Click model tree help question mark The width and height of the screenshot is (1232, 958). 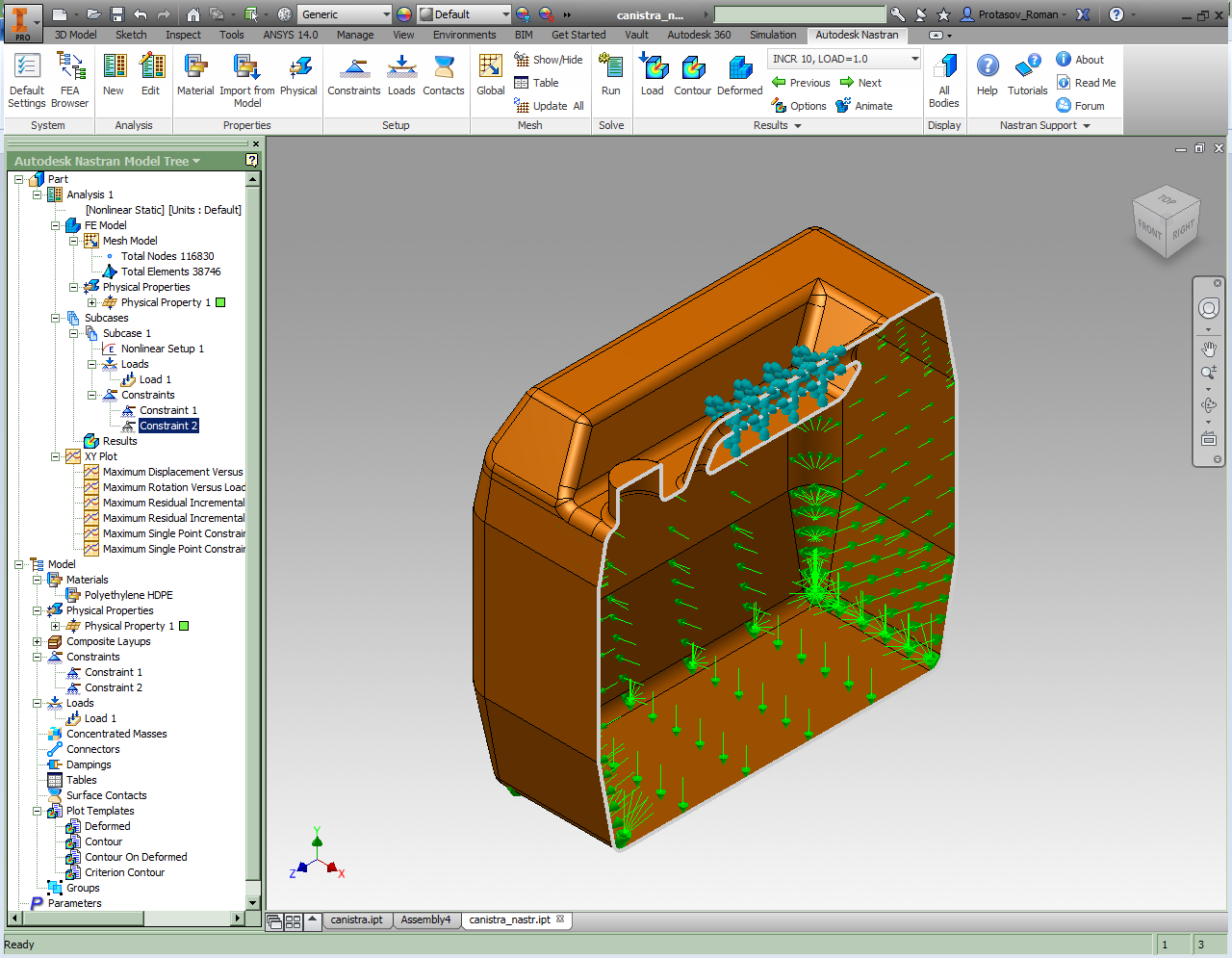point(252,160)
